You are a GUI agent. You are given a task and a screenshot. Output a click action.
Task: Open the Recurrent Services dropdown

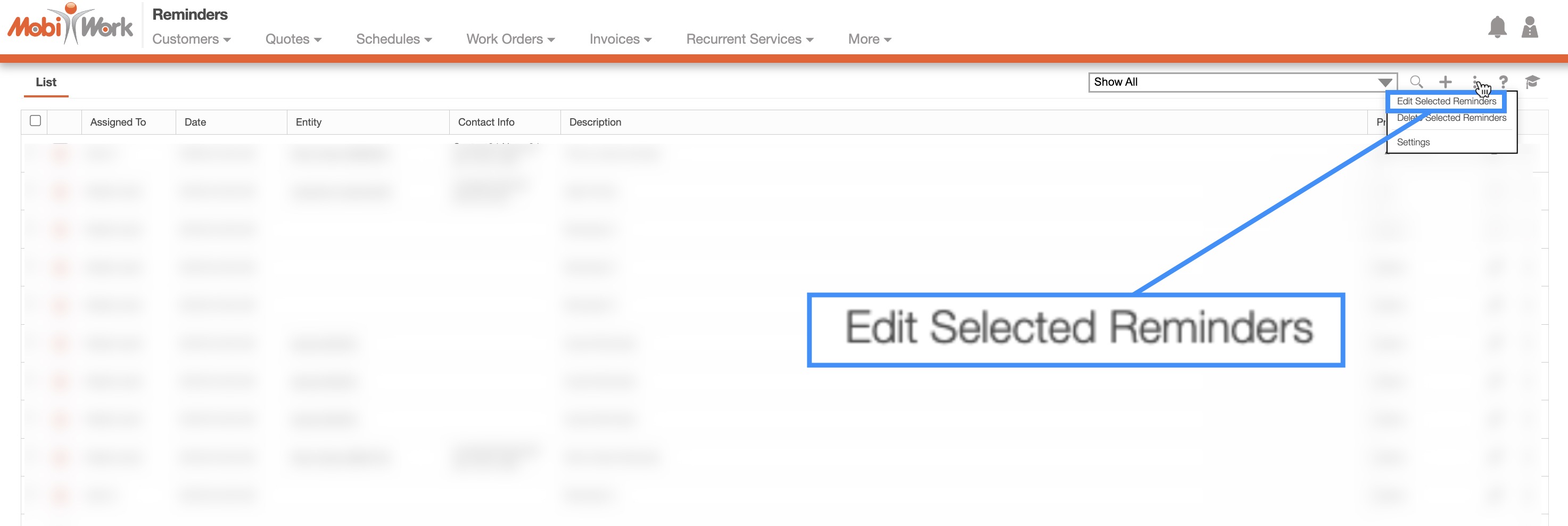pos(749,39)
